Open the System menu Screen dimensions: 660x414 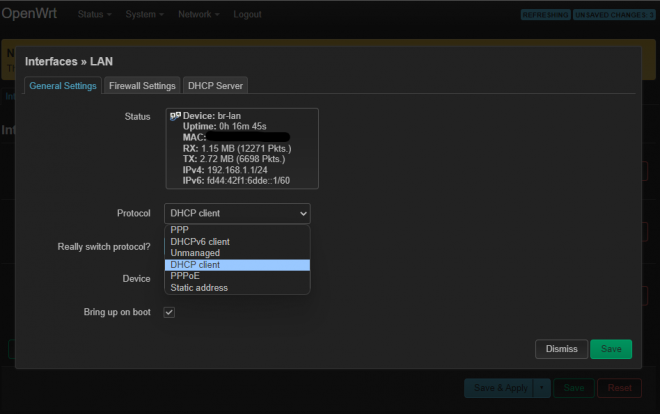click(x=146, y=15)
